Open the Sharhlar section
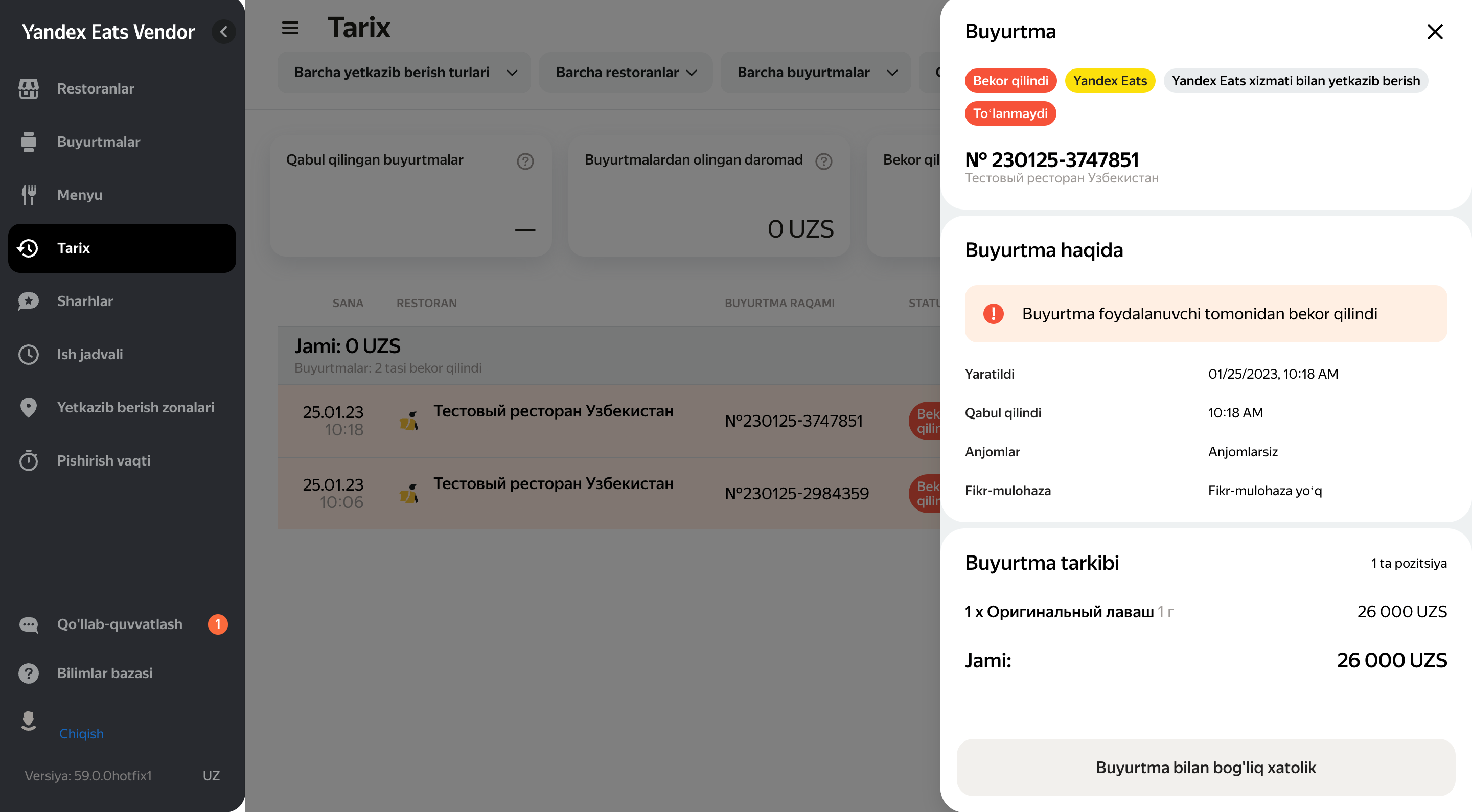 122,301
